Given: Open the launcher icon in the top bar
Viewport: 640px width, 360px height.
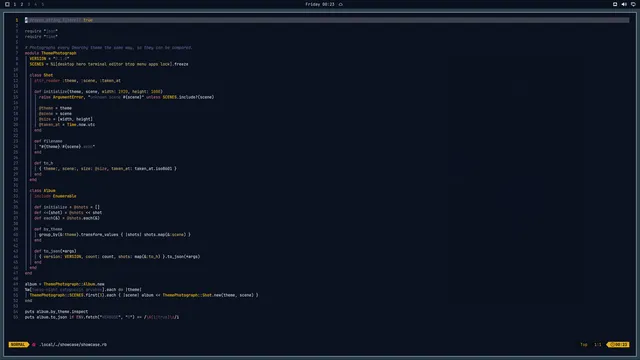Looking at the screenshot, I should point(7,4).
